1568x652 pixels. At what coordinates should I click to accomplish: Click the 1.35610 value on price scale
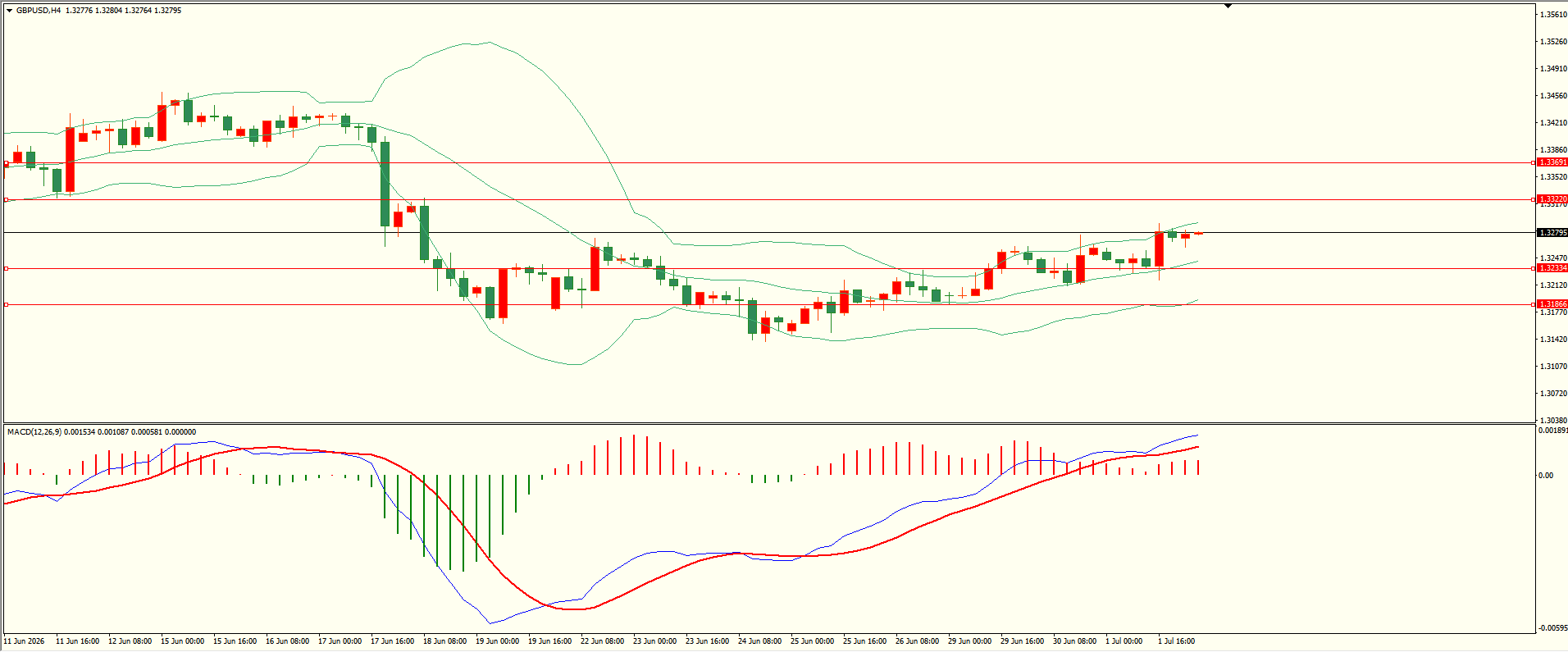(x=1553, y=15)
